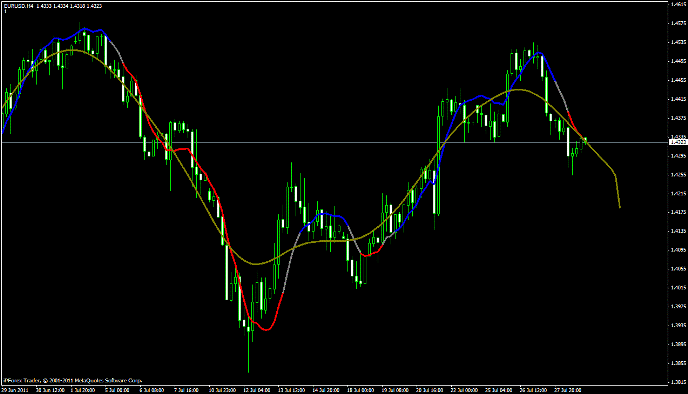Select the tall candle with the lowest wick
This screenshot has width=688, height=394.
pyautogui.click(x=248, y=349)
